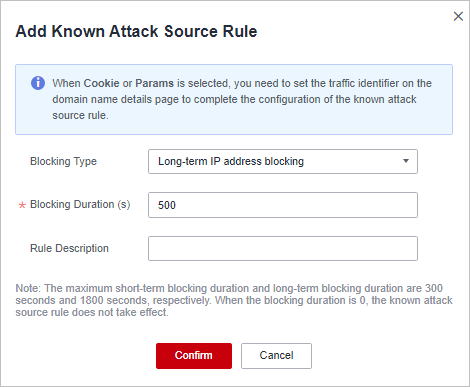
Task: Click the dropdown arrow beside Long-term IP address blocking
Action: tap(406, 161)
